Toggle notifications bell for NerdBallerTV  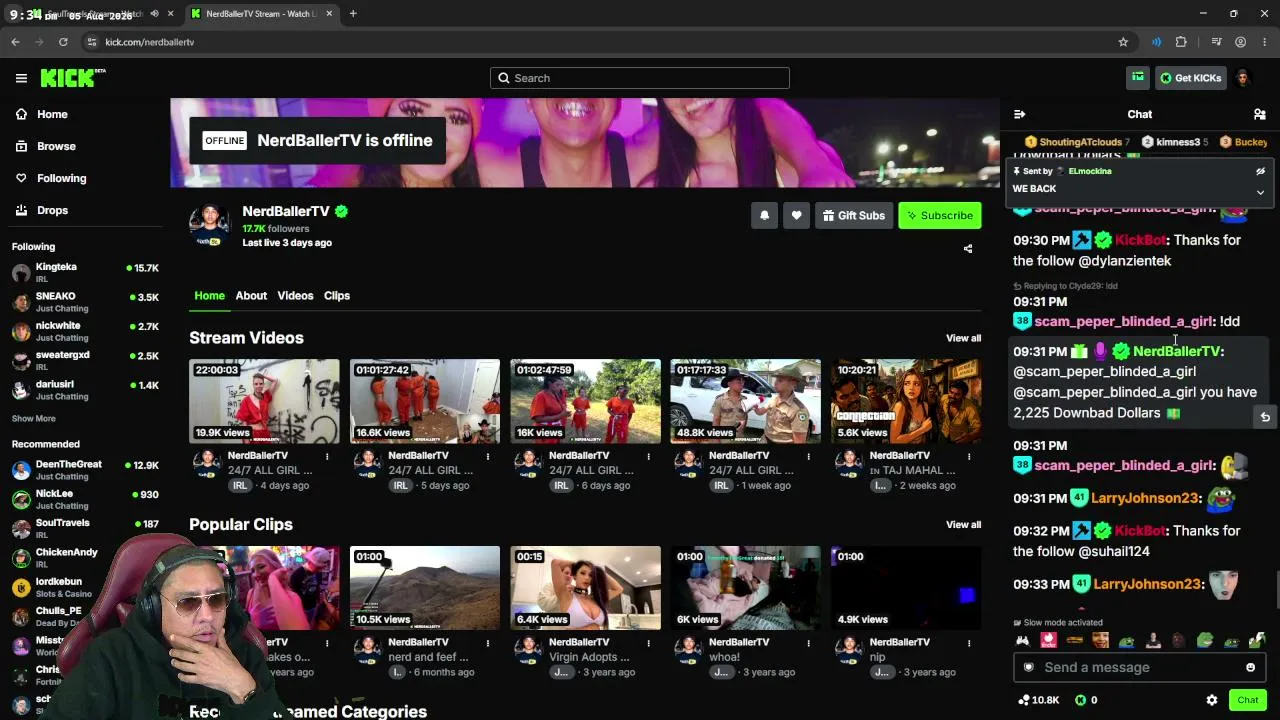tap(764, 216)
